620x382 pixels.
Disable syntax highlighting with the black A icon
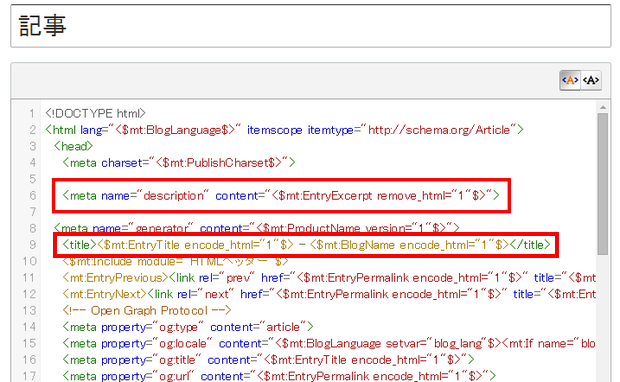(591, 80)
